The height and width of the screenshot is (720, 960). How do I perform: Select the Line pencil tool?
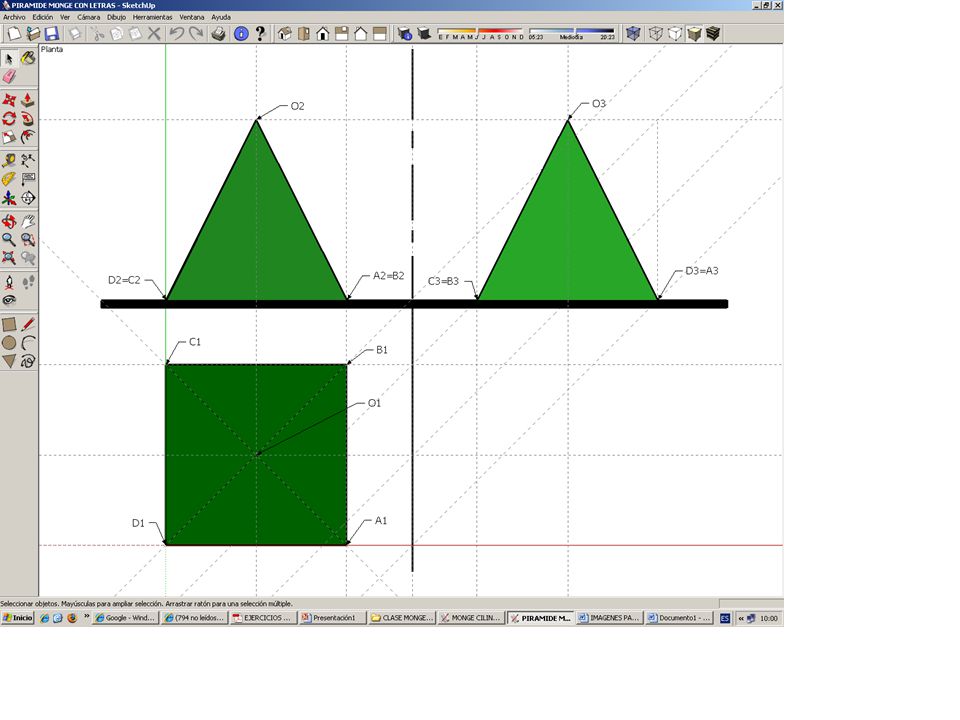point(28,324)
